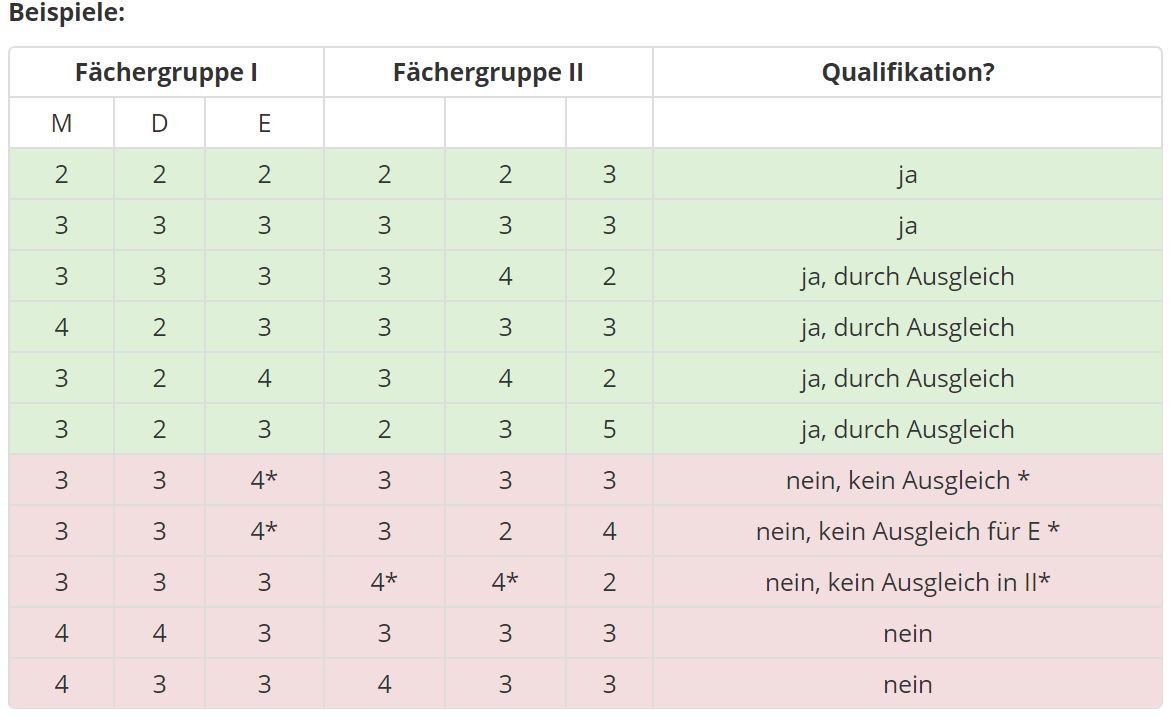Click the M grade 4 in the last row

click(x=62, y=685)
